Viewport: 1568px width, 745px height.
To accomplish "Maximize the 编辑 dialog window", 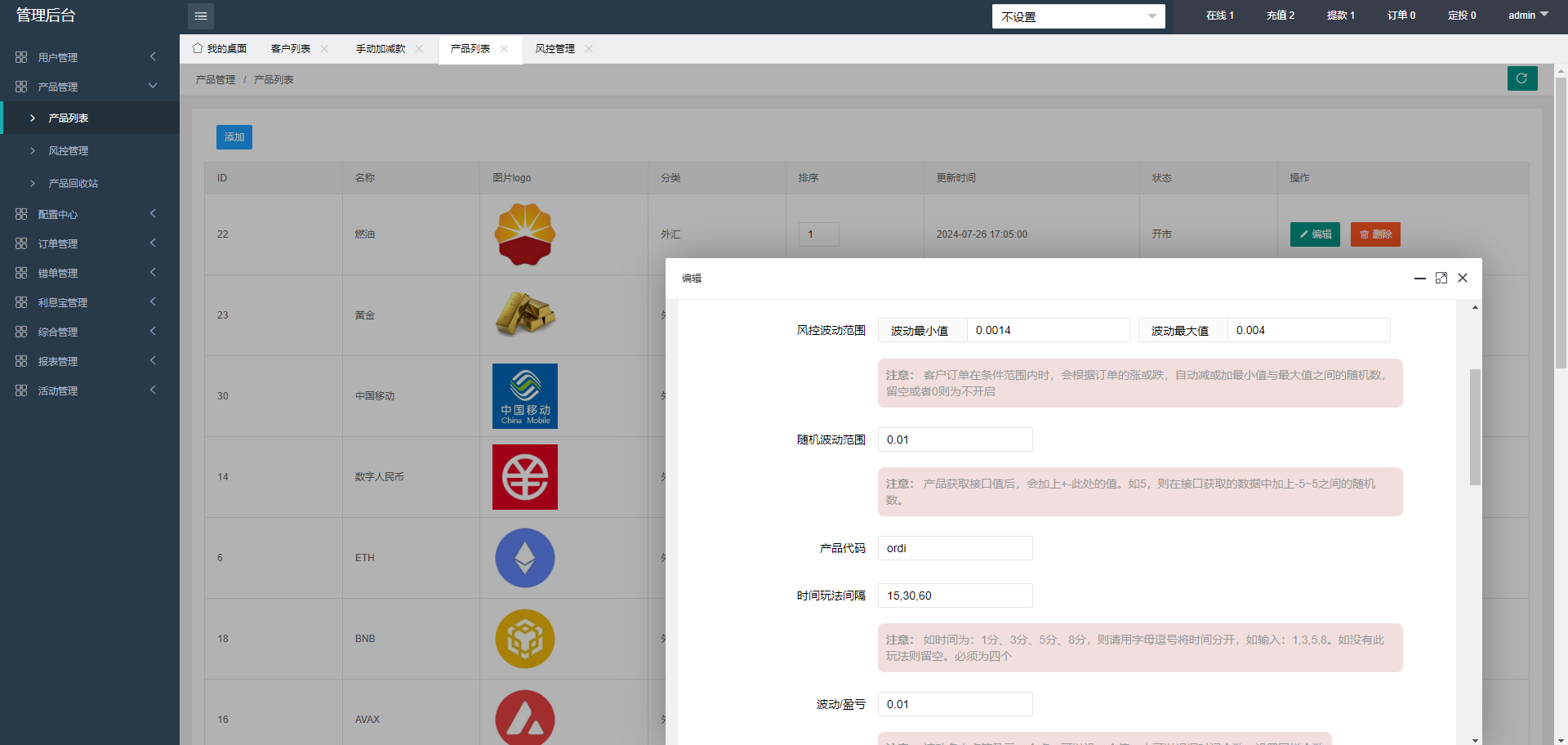I will (x=1441, y=278).
